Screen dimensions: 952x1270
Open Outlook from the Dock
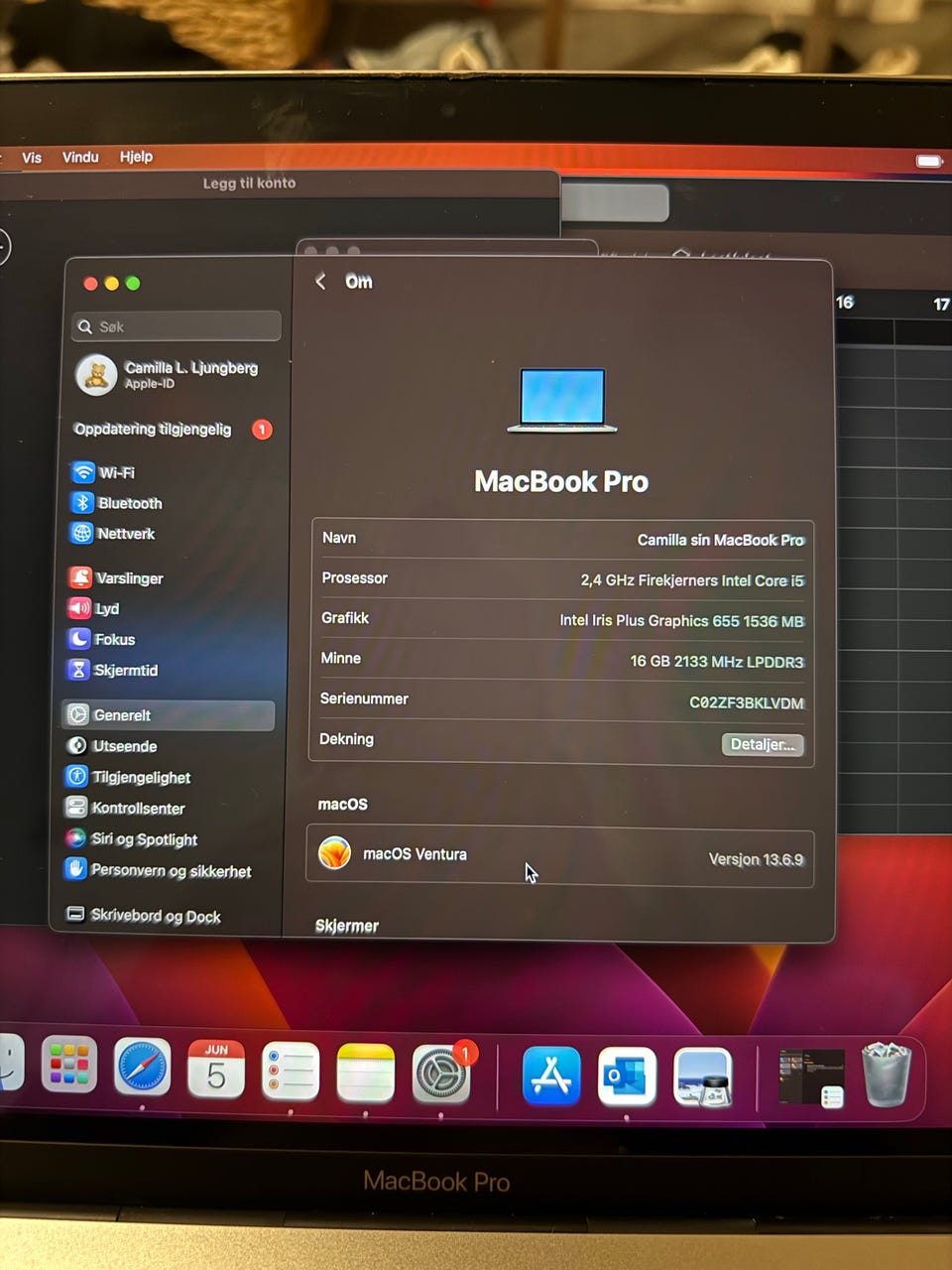point(627,1078)
